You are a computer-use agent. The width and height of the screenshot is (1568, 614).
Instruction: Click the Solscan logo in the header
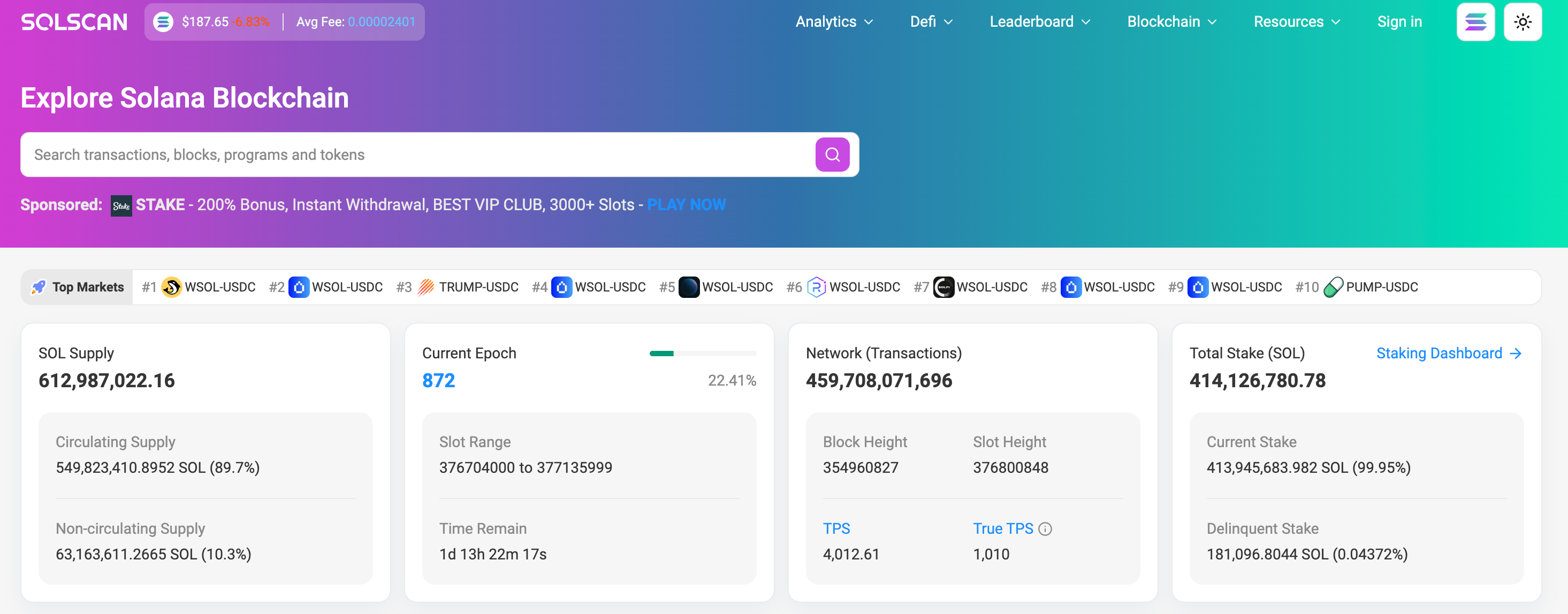click(x=74, y=22)
